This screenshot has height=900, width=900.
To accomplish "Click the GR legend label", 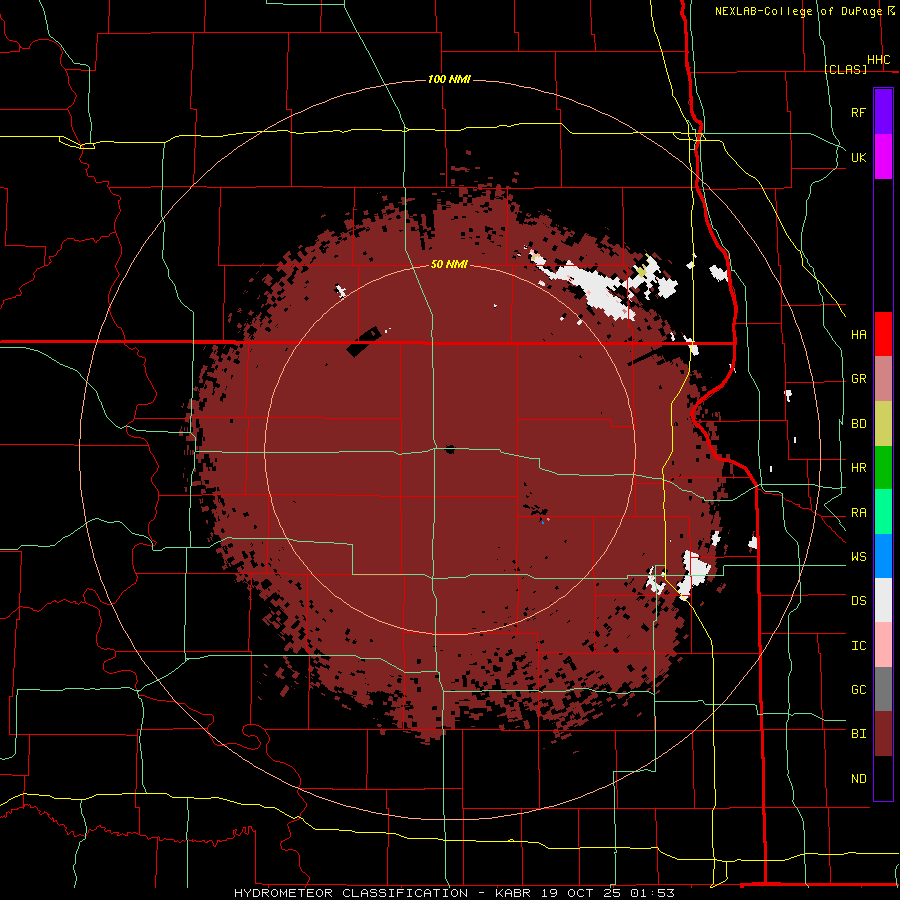I will point(858,379).
